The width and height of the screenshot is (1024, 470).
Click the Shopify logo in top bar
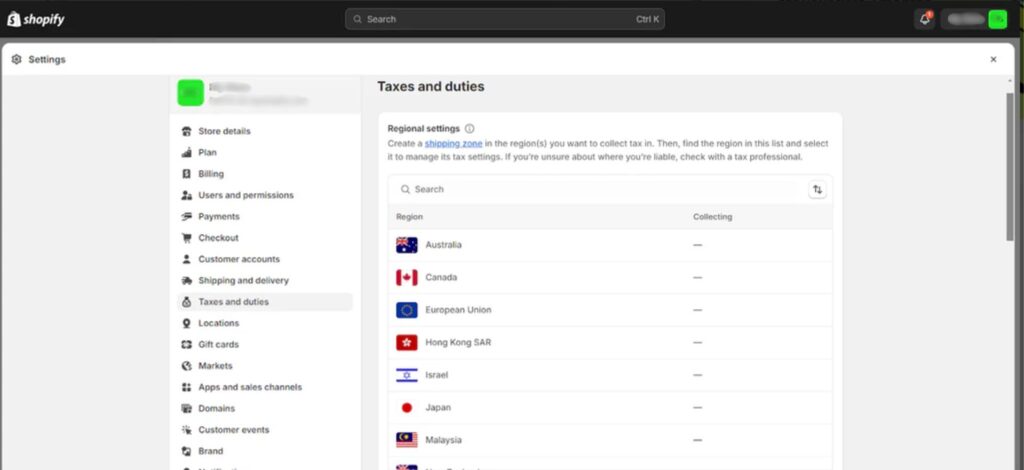36,19
